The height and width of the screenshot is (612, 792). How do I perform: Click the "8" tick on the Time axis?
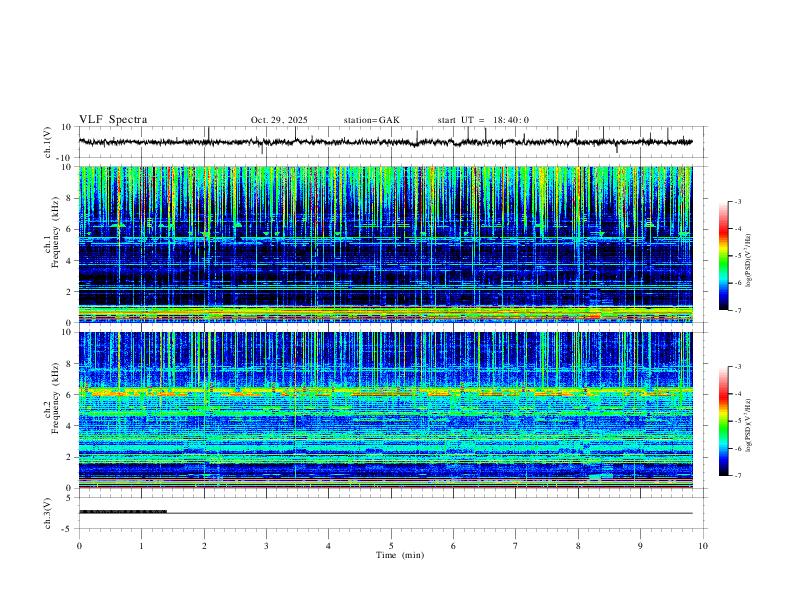(578, 546)
